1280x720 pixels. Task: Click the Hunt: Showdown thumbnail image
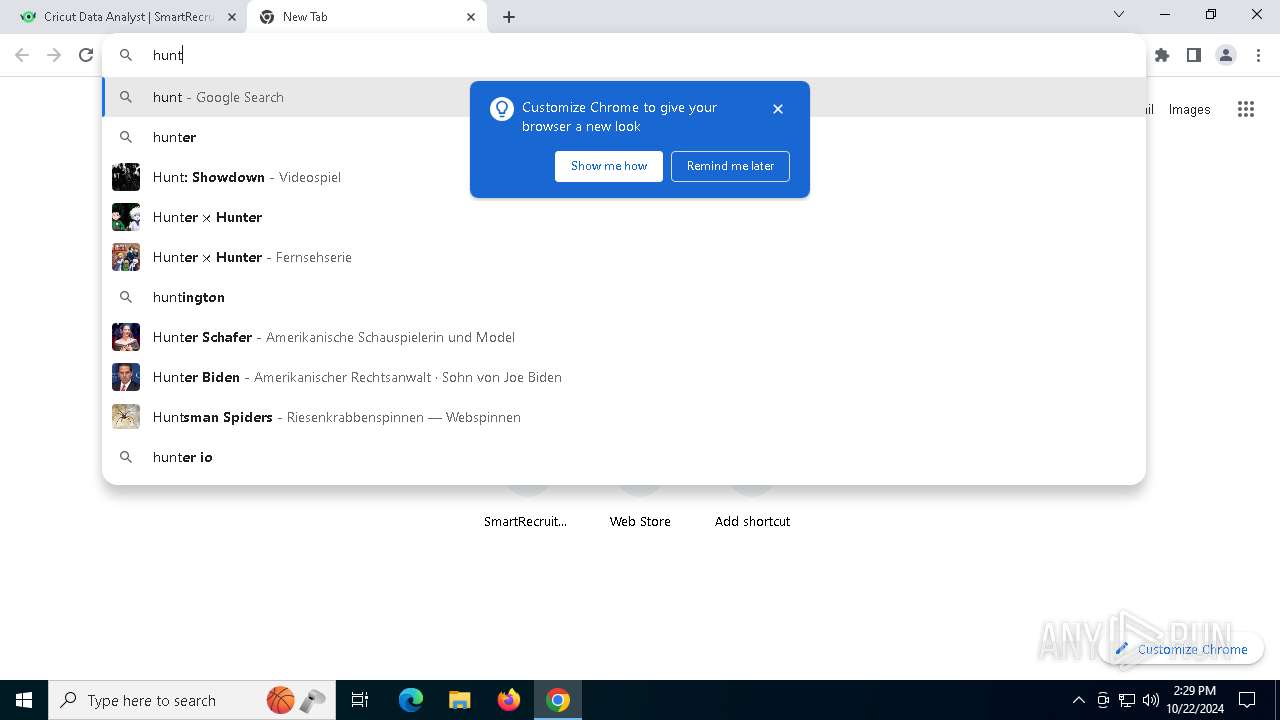126,177
